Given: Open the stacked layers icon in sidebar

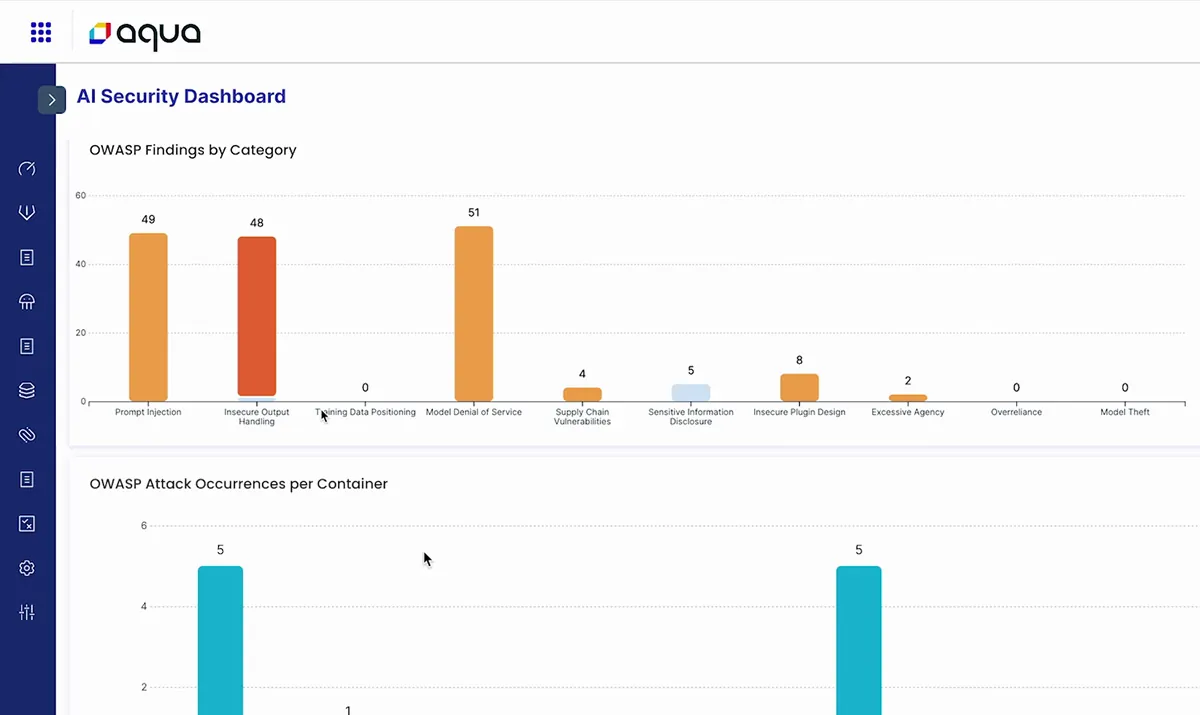Looking at the screenshot, I should (27, 391).
